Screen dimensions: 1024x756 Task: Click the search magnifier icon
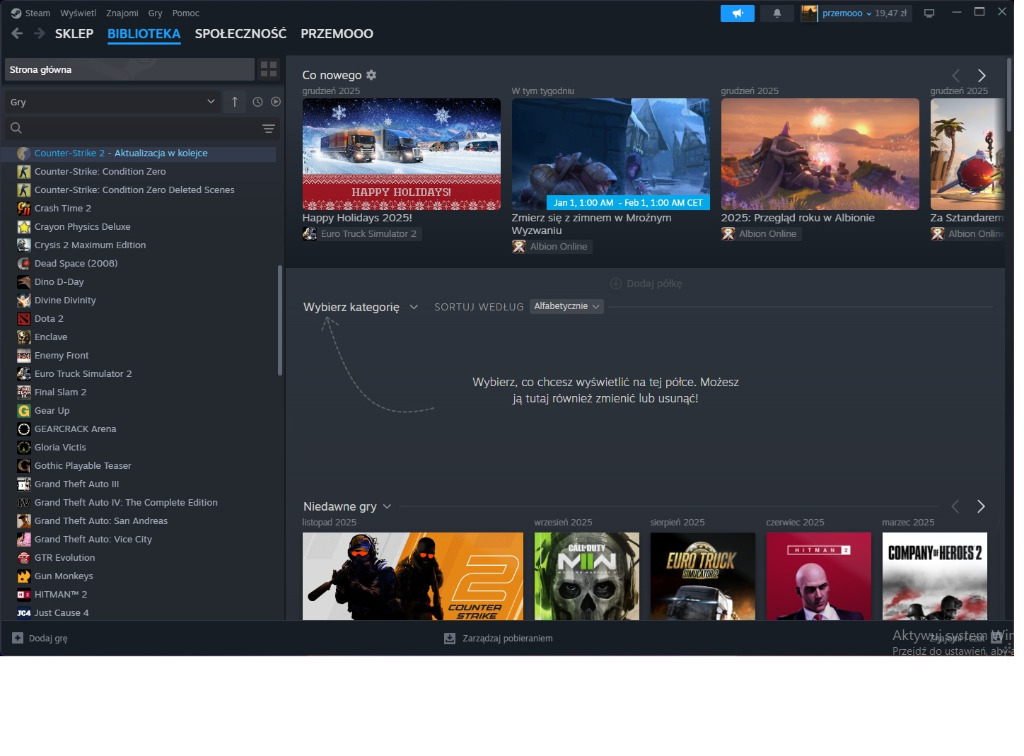16,129
